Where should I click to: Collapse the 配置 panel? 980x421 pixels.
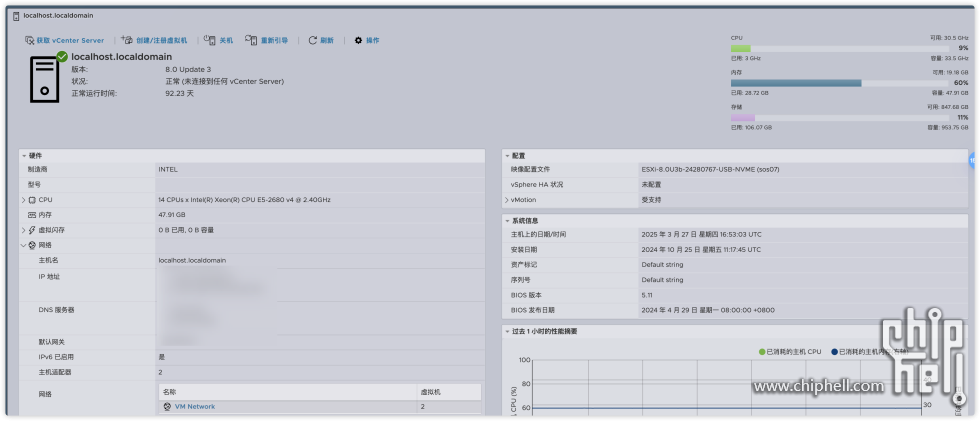coord(508,156)
